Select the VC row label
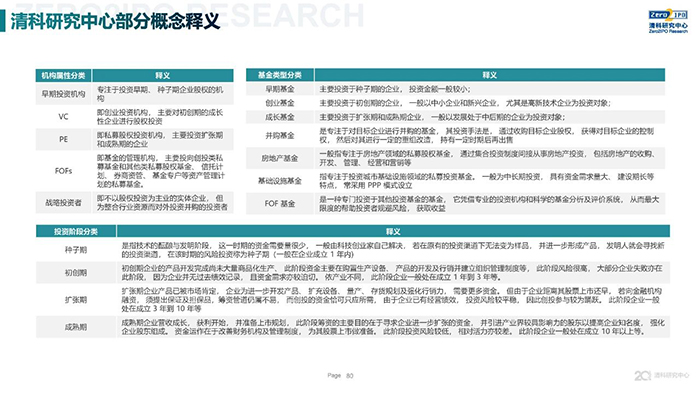 63,116
